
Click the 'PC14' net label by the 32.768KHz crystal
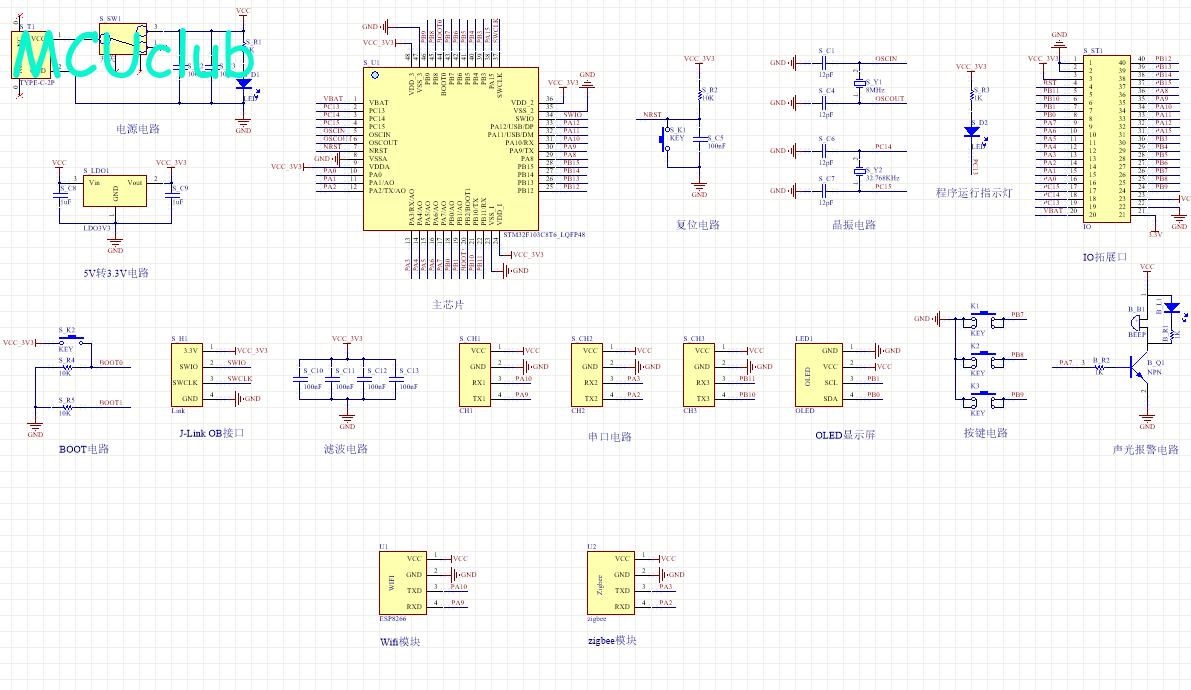coord(883,147)
